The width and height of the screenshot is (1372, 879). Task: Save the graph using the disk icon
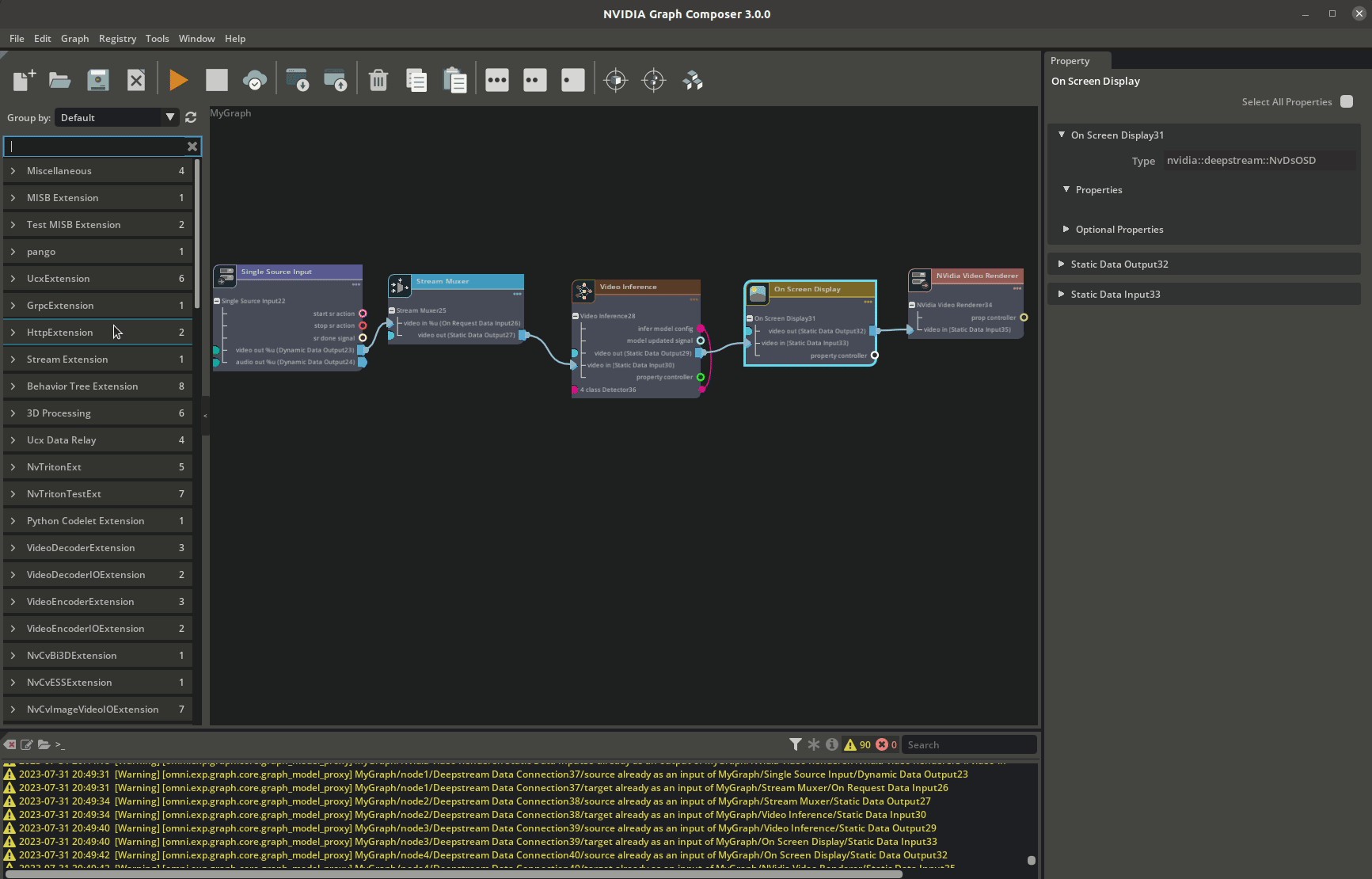[98, 80]
